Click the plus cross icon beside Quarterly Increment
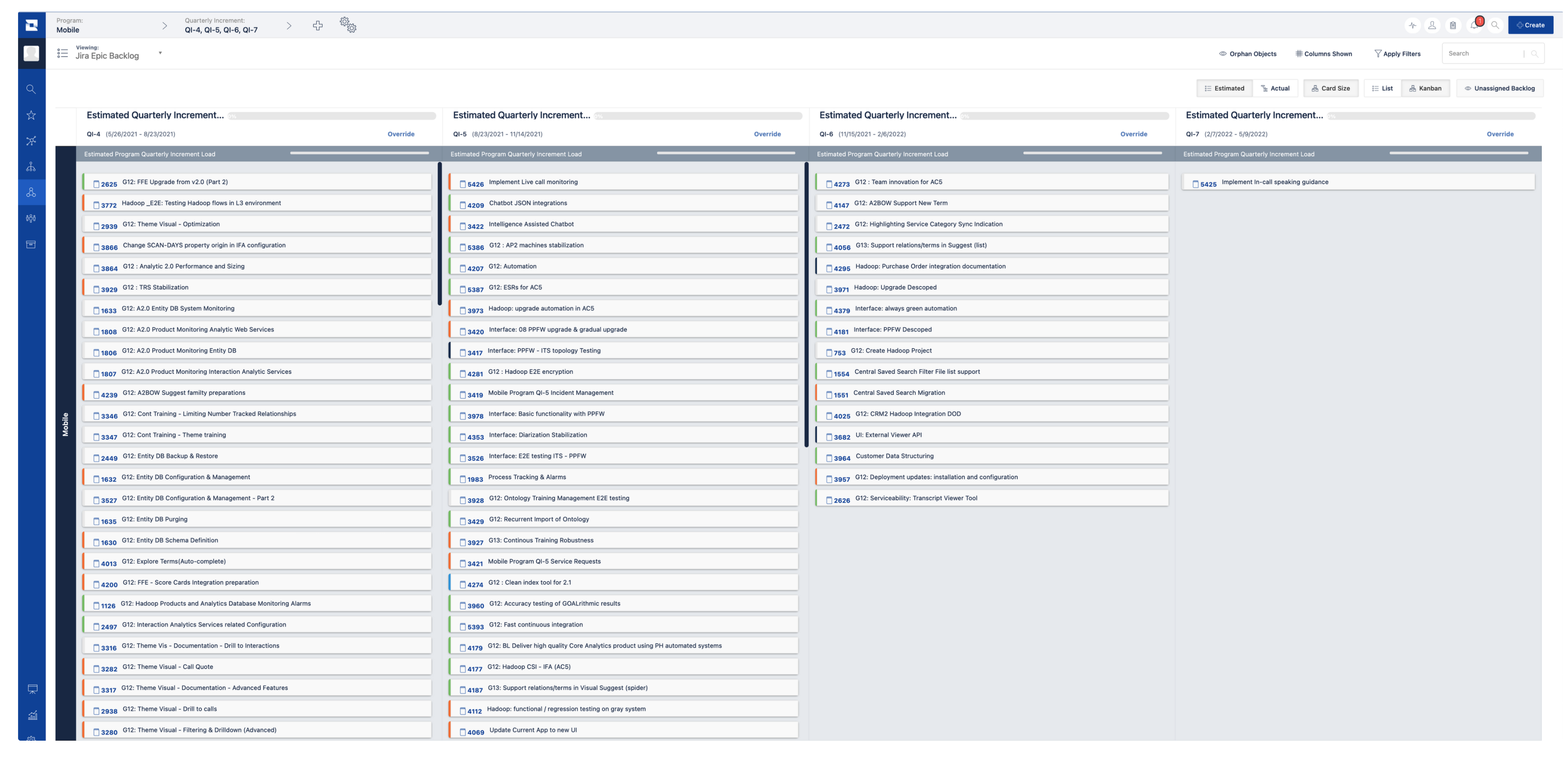This screenshot has height=757, width=1568. pos(318,26)
